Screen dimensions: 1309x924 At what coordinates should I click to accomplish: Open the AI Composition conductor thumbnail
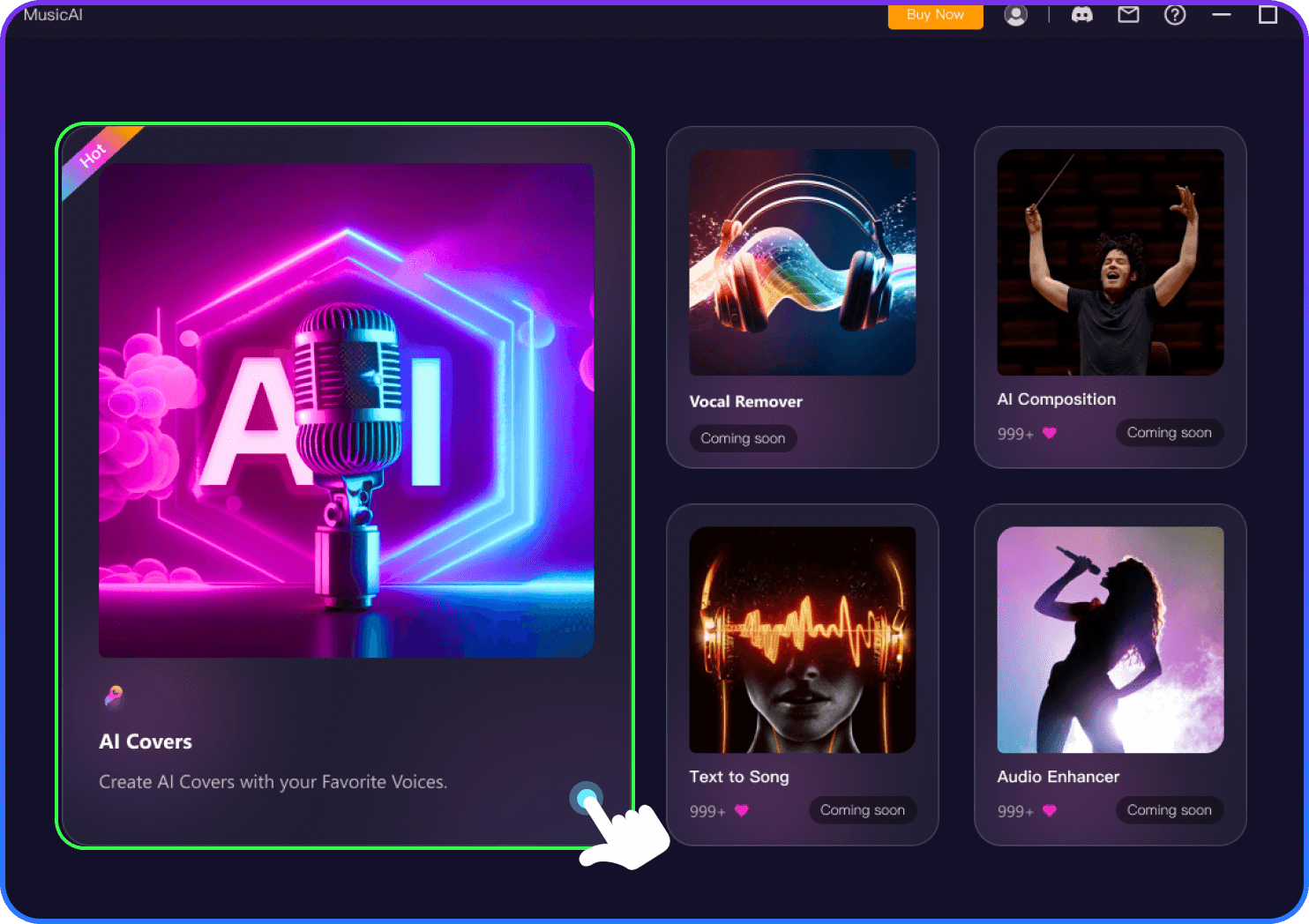(x=1111, y=262)
